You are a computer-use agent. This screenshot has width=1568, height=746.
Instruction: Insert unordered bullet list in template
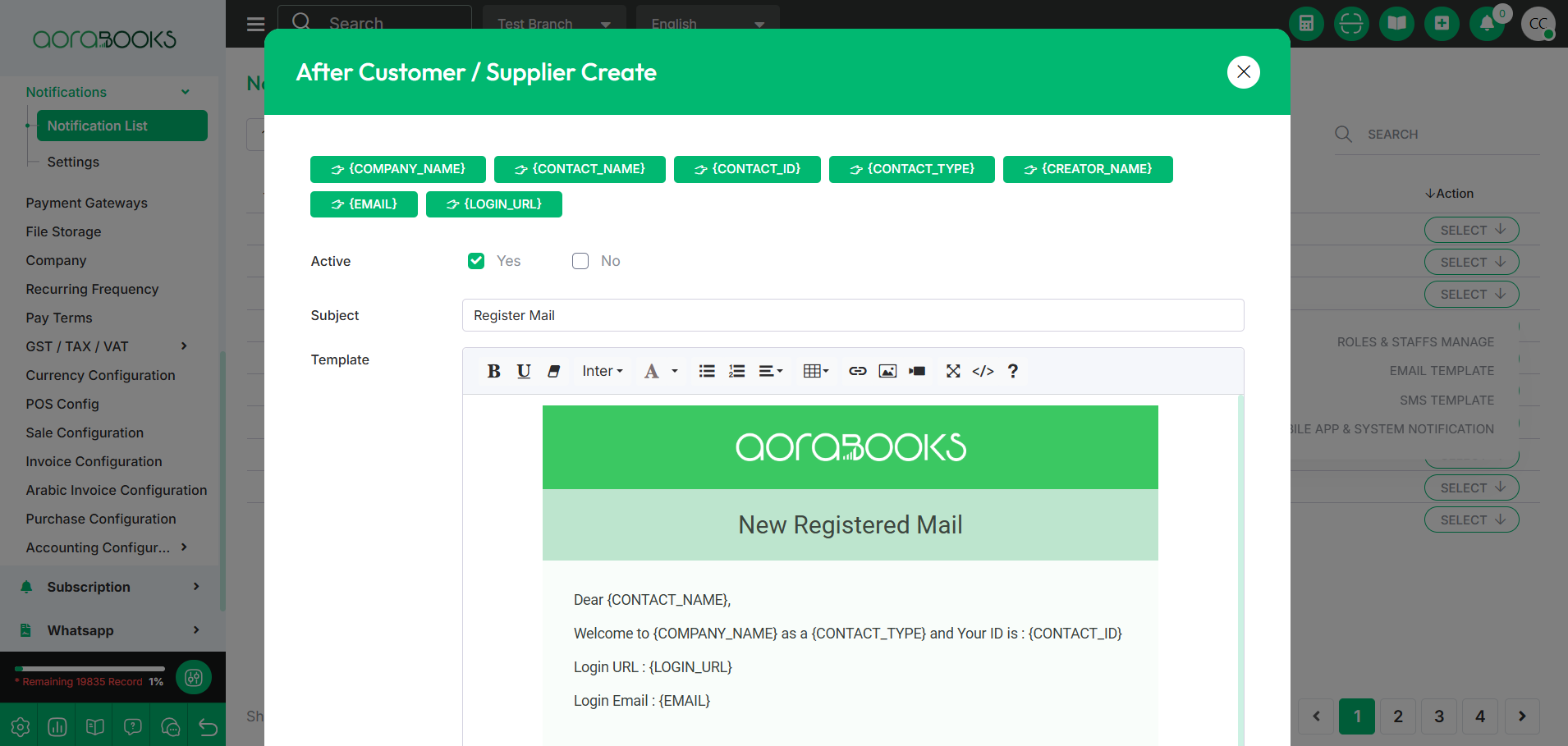point(707,371)
